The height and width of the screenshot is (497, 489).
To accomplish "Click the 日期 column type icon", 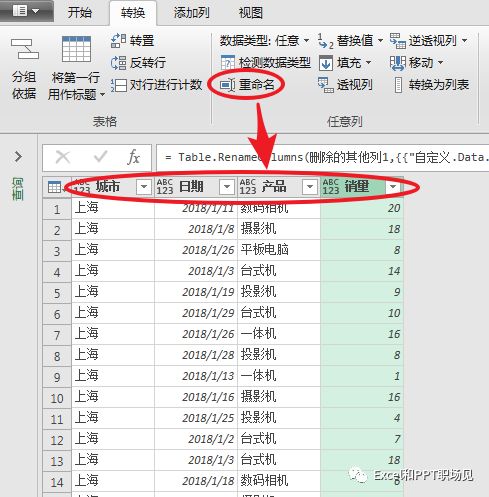I will [165, 187].
